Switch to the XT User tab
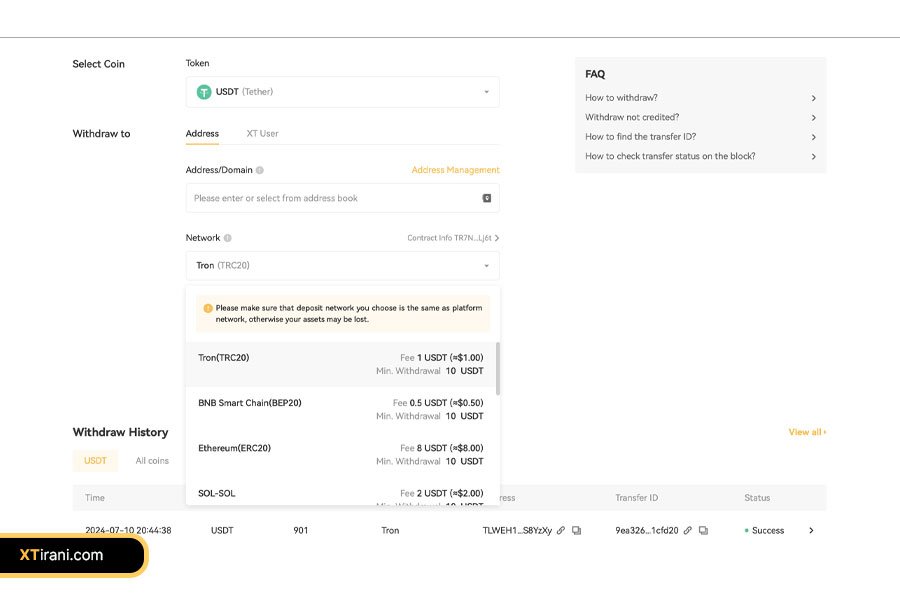This screenshot has height=600, width=900. (x=262, y=133)
